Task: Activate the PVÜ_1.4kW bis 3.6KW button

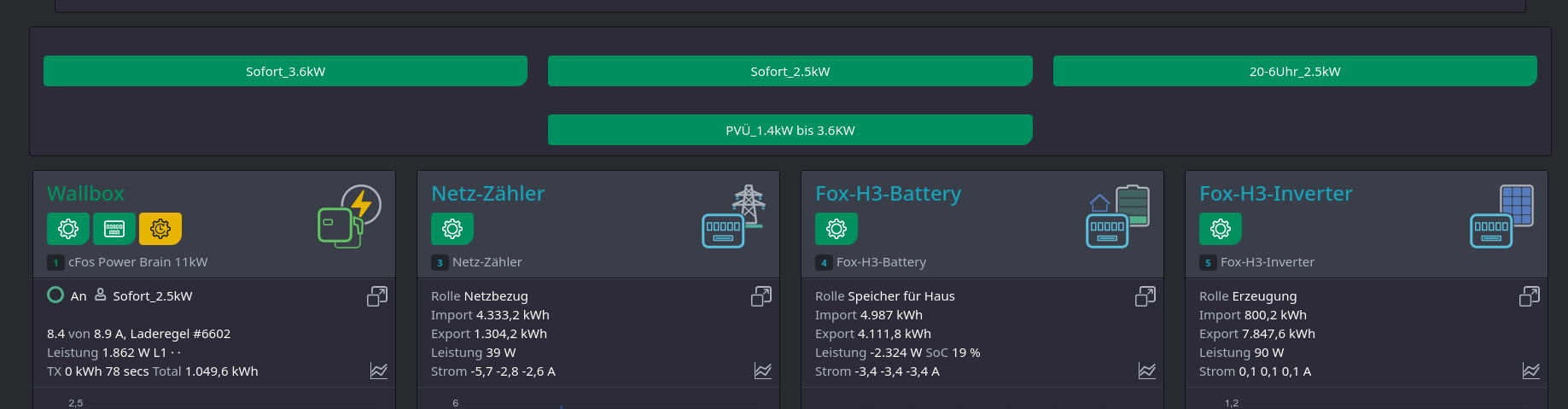Action: 790,130
